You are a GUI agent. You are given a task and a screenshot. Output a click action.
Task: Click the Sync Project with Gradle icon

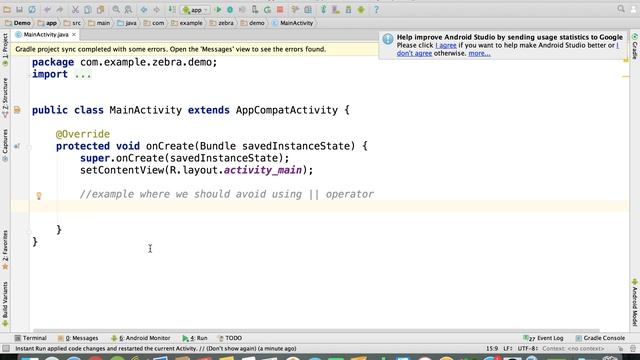(x=323, y=9)
